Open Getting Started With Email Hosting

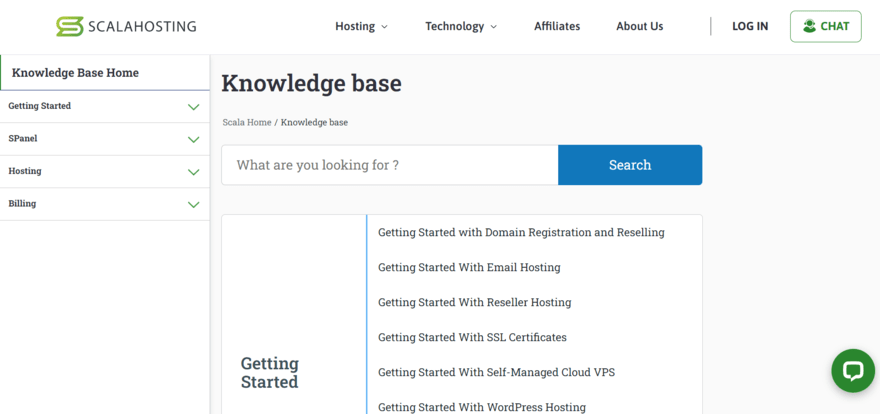click(x=469, y=268)
